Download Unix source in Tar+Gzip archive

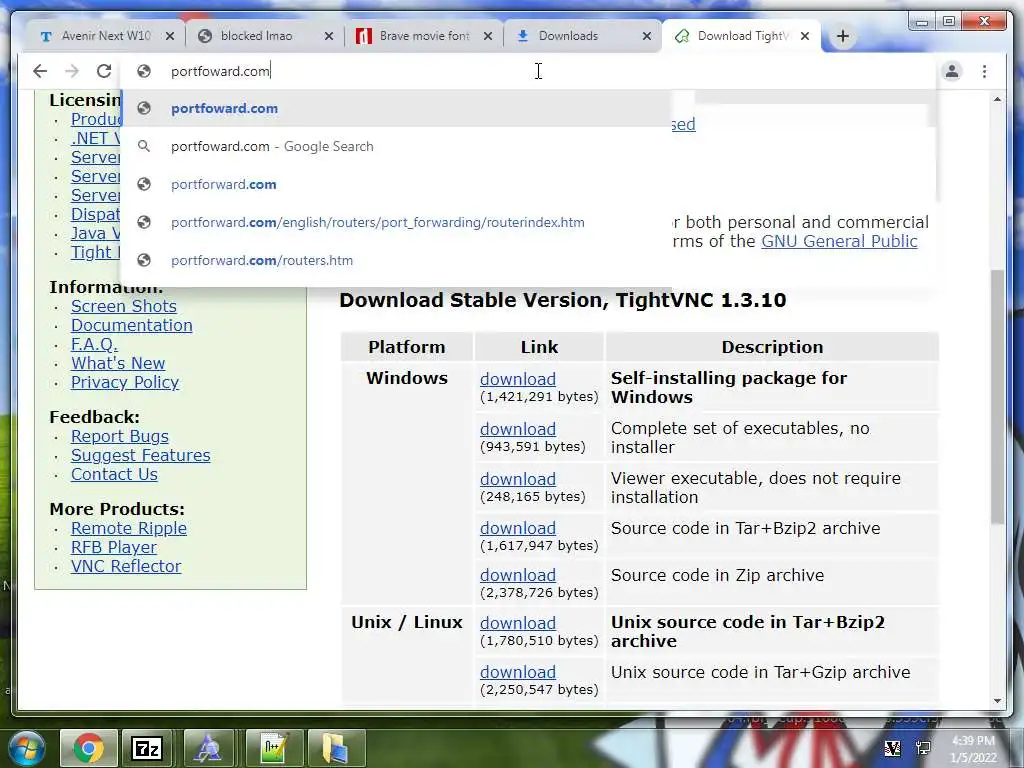518,672
